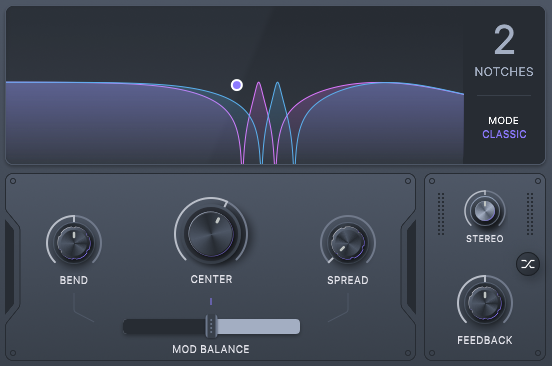This screenshot has width=552, height=366.
Task: Click the Feedback knob
Action: [485, 303]
